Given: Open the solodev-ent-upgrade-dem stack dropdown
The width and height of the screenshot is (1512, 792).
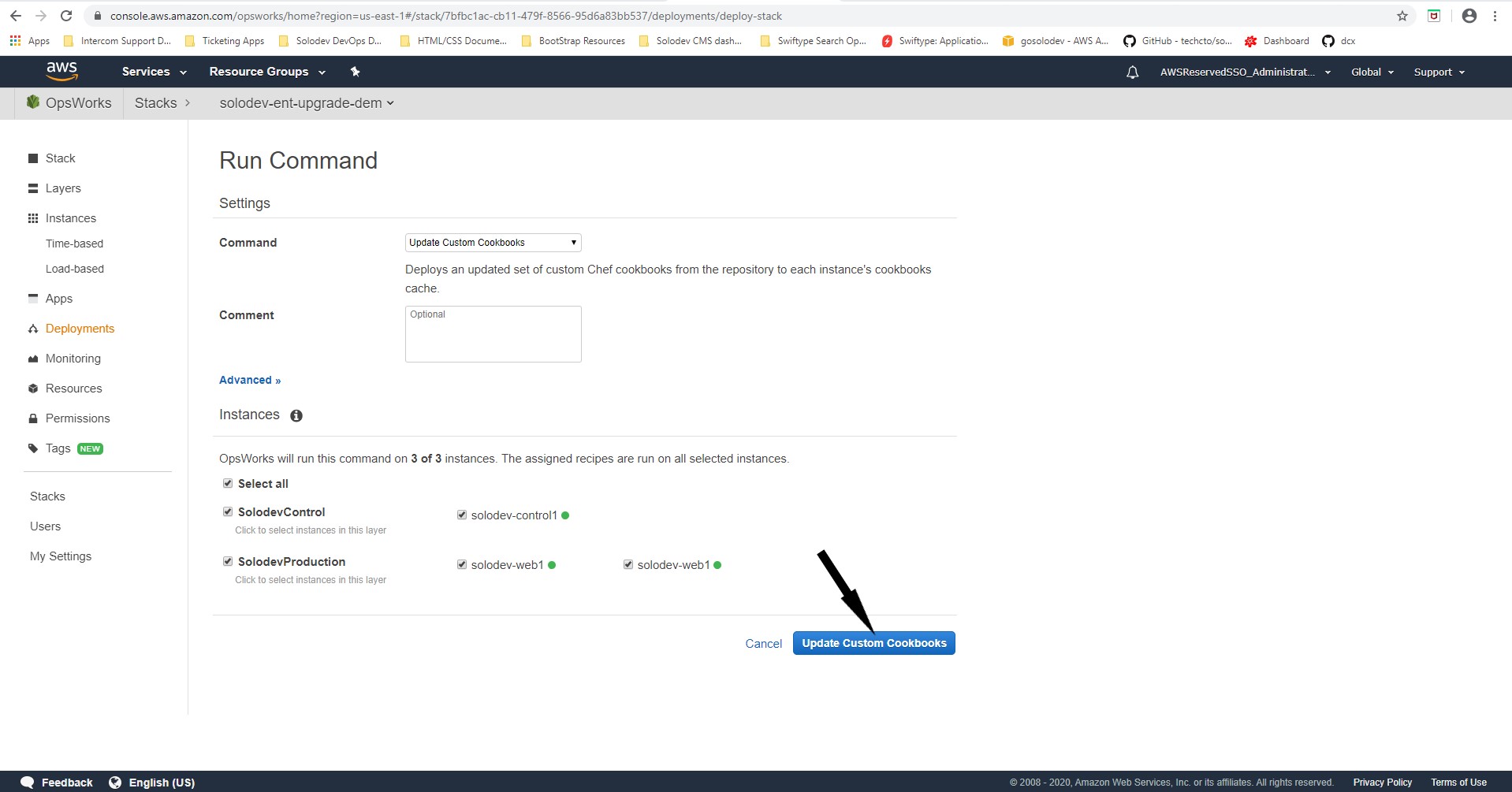Looking at the screenshot, I should 307,103.
